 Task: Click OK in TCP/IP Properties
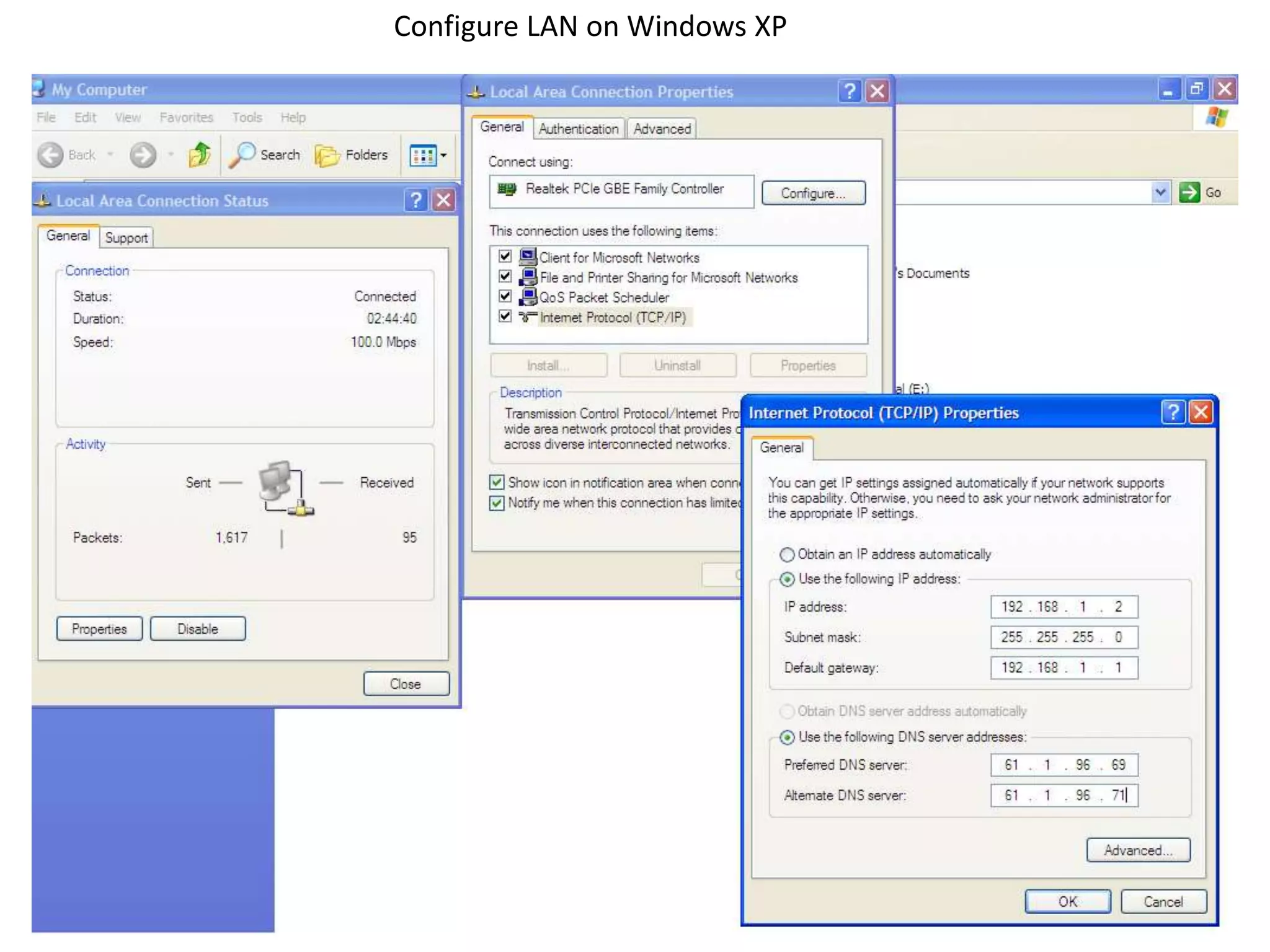pos(1068,902)
